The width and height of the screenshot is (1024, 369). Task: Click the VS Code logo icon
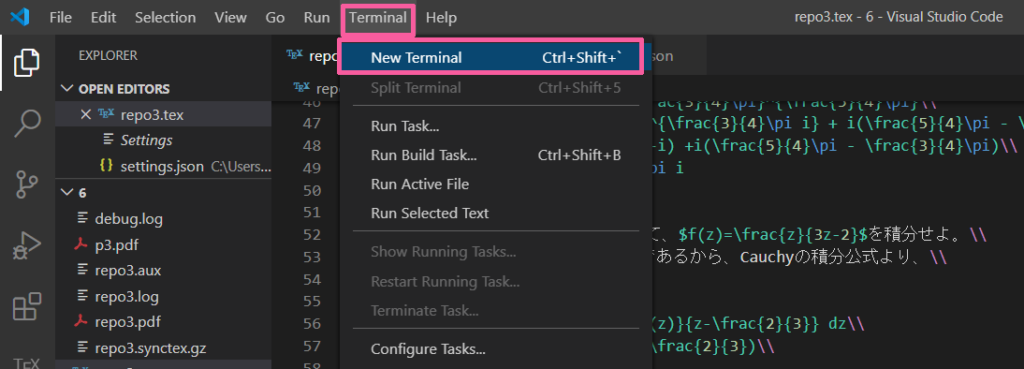point(20,17)
